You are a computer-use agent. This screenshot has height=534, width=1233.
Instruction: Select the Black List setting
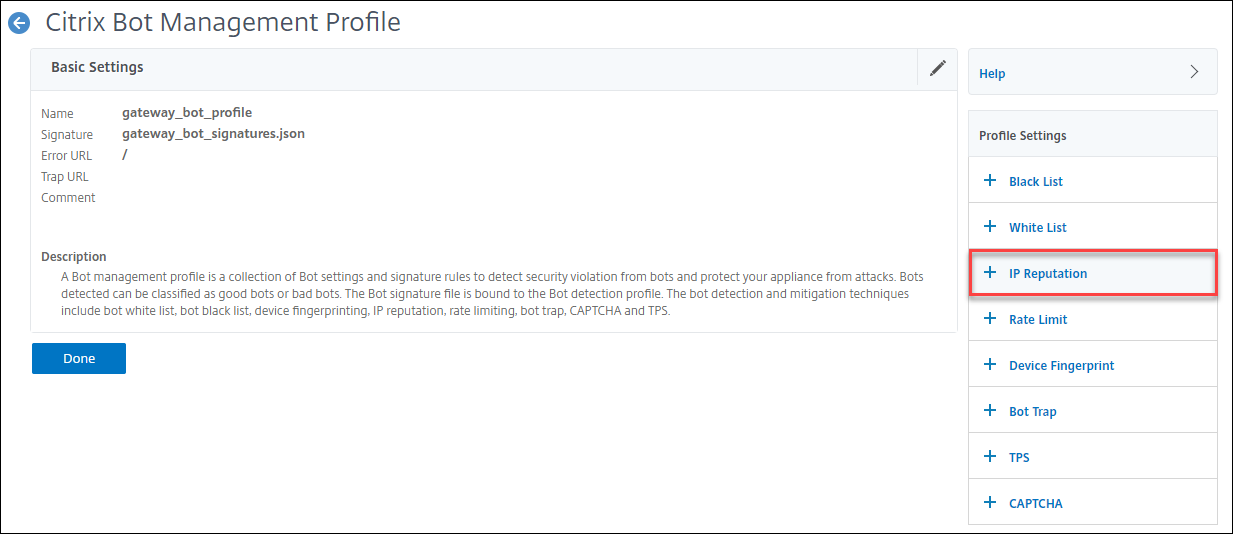1036,181
